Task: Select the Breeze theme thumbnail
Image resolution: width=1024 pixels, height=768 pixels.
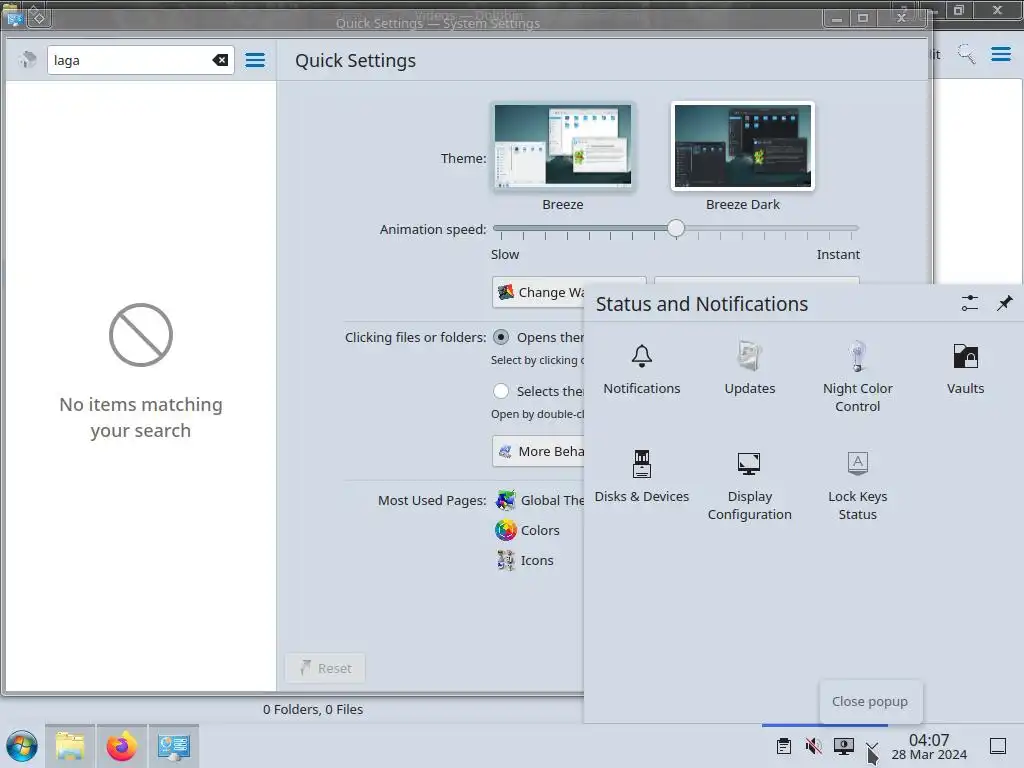Action: point(562,146)
